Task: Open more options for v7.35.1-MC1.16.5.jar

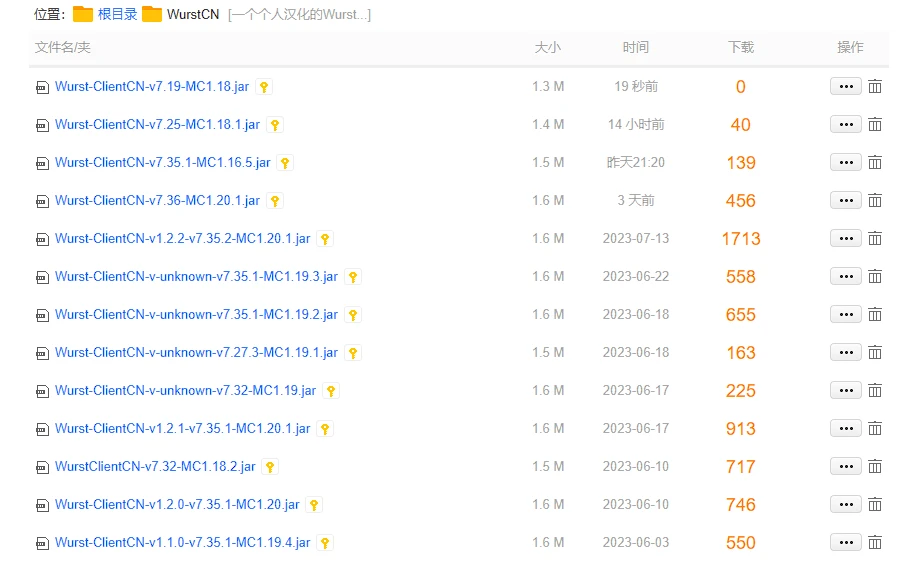Action: point(846,163)
